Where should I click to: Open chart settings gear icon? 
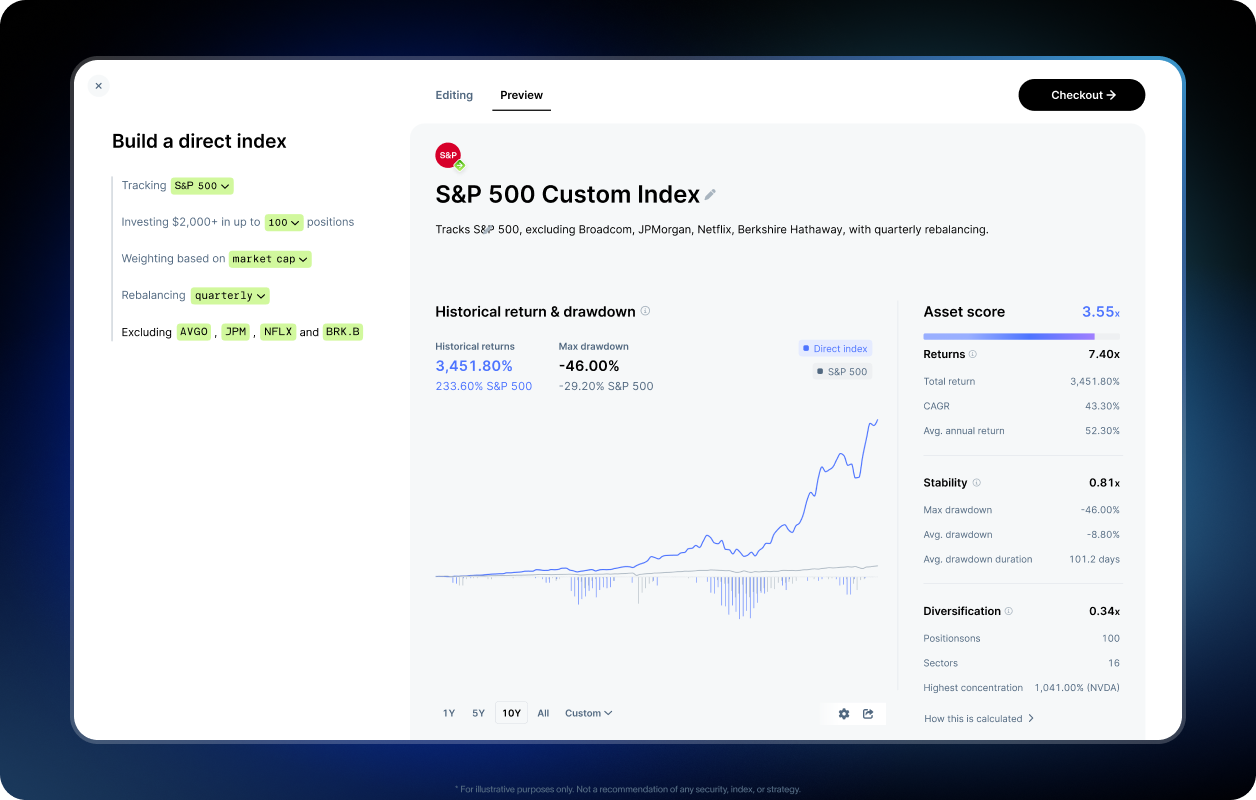tap(844, 714)
